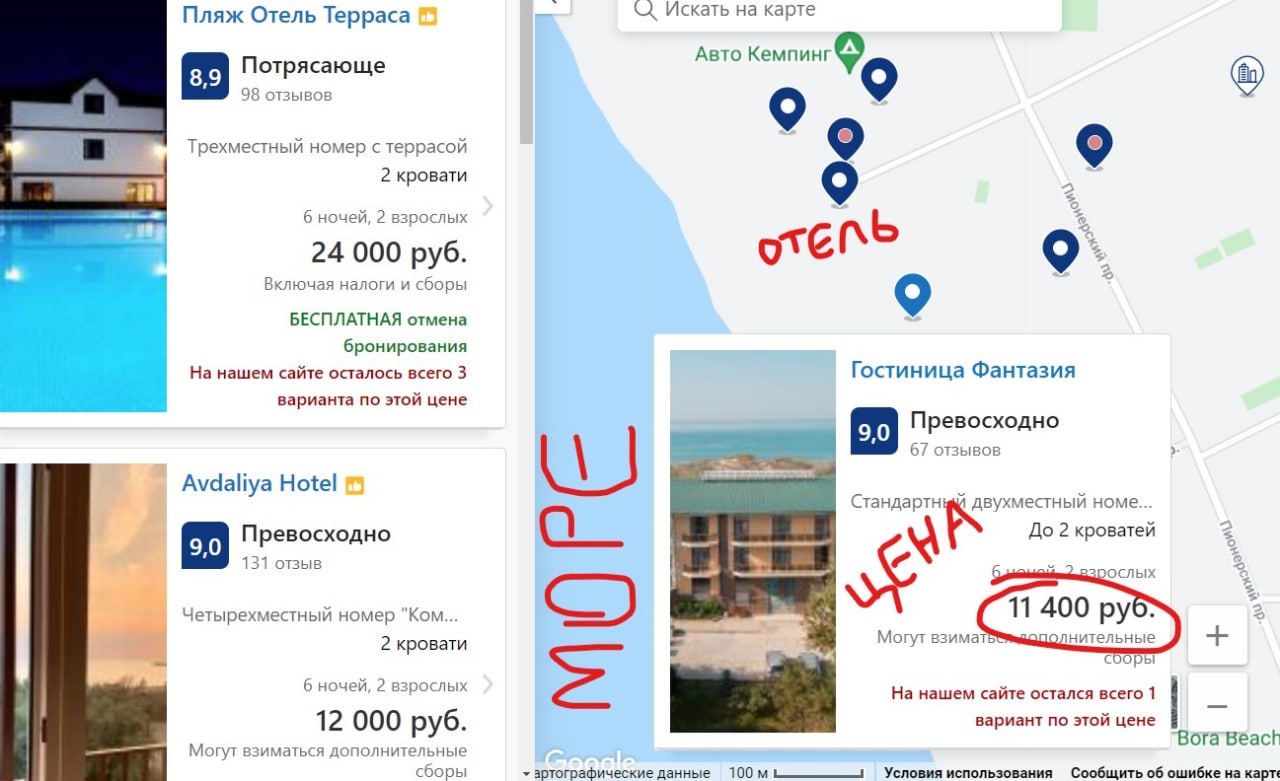Click the red-dotted pin on Пионерский пр.
The height and width of the screenshot is (781, 1280).
pos(1095,147)
